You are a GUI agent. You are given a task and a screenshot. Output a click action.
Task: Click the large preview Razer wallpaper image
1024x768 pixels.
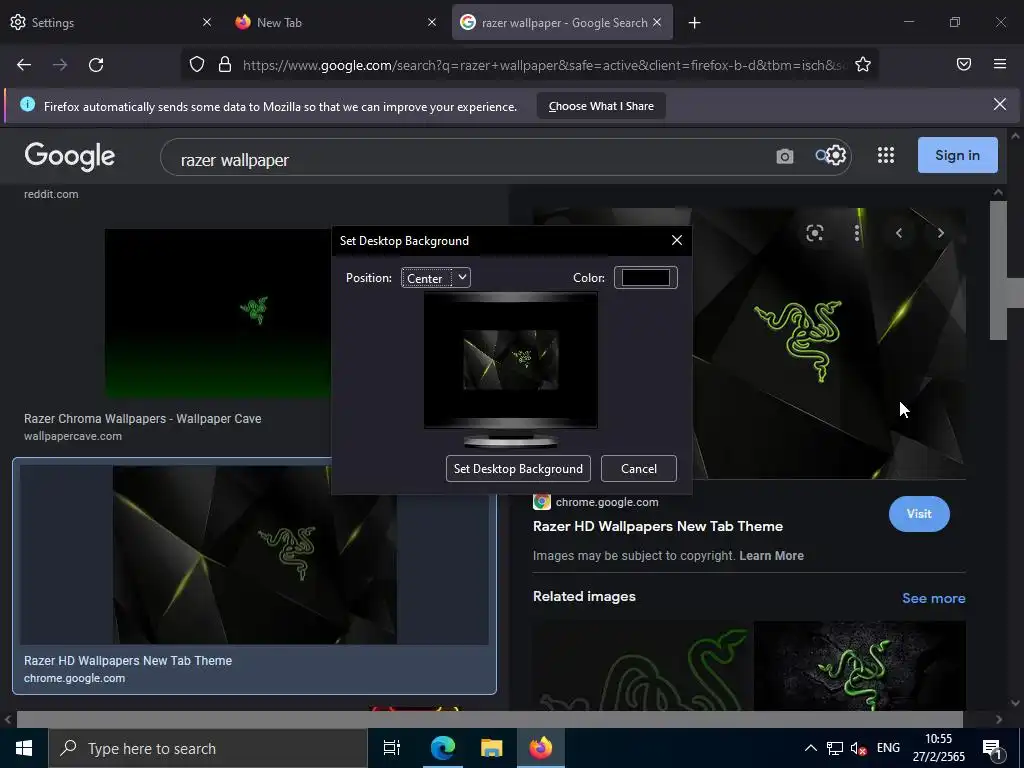point(829,344)
